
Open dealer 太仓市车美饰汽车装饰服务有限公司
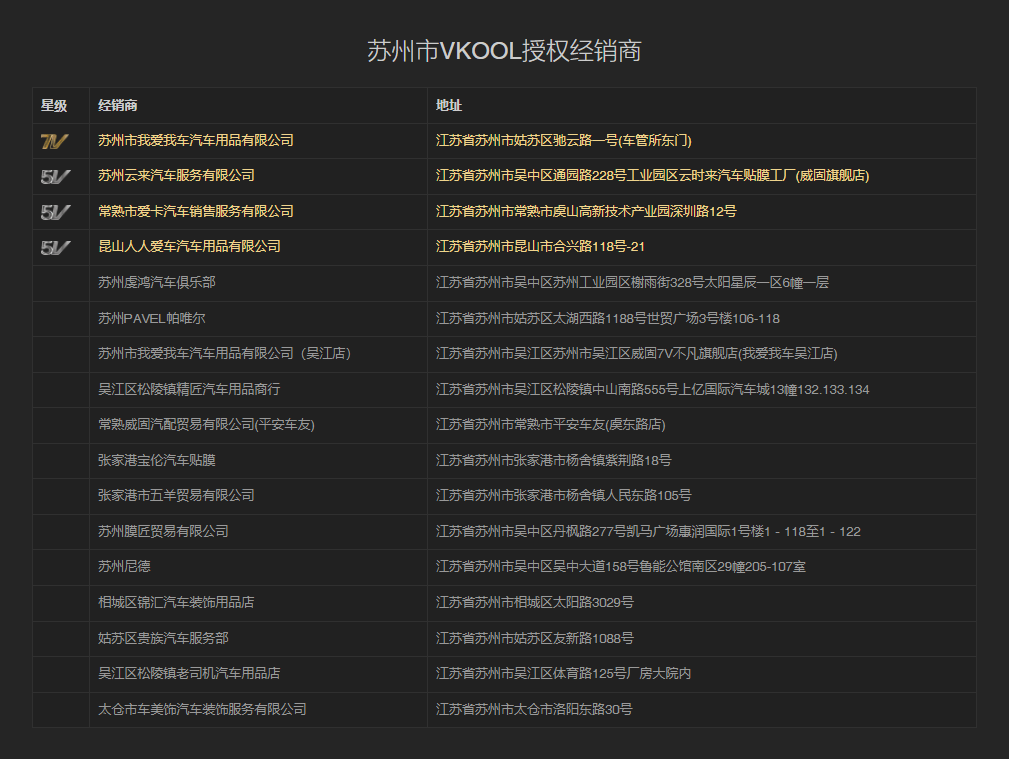(202, 709)
